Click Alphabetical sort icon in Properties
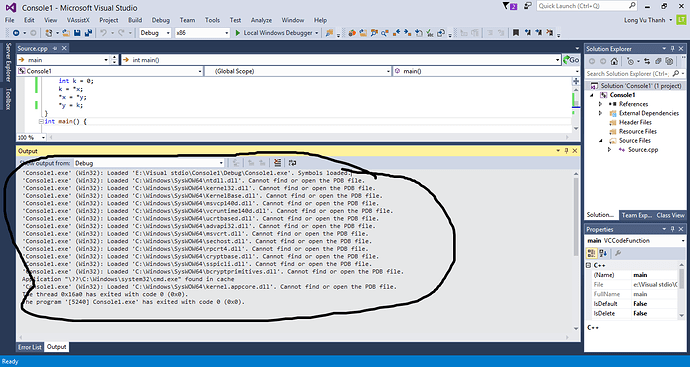Screen dimensions: 690x367 click(603, 253)
